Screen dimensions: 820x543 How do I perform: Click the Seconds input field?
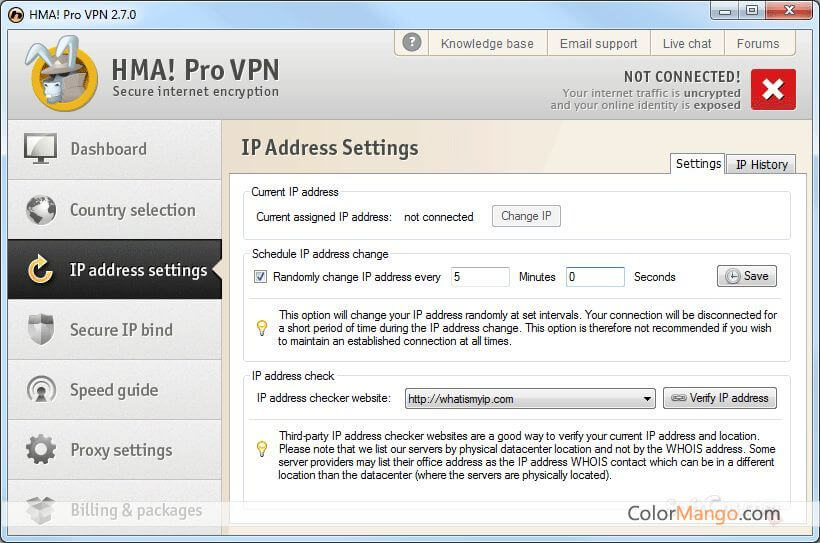coord(594,277)
